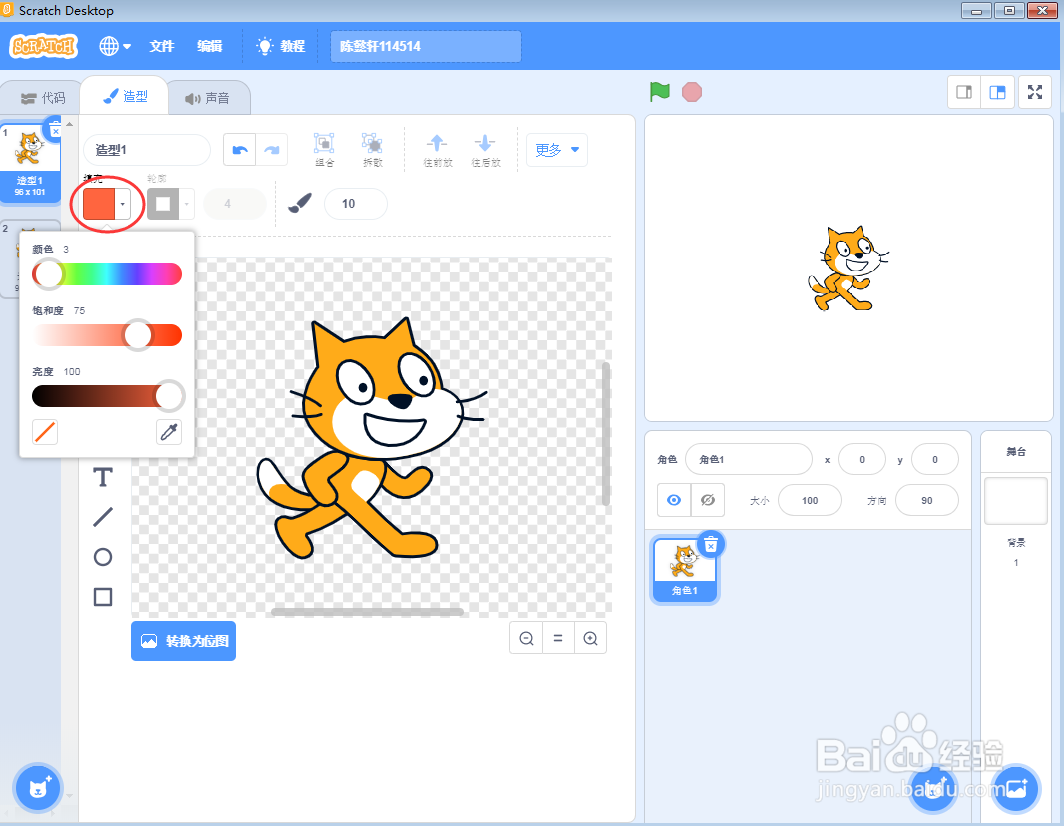Switch to the 造型 tab
The width and height of the screenshot is (1064, 826).
125,96
